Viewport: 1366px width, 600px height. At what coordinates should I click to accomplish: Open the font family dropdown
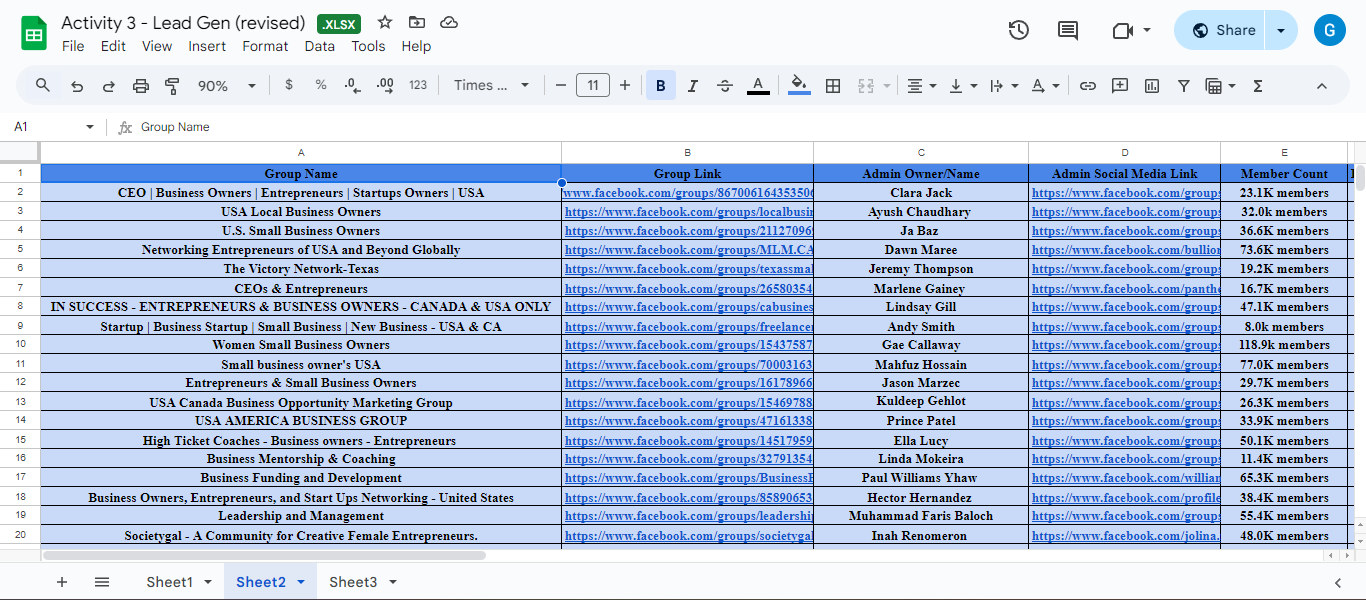coord(492,86)
